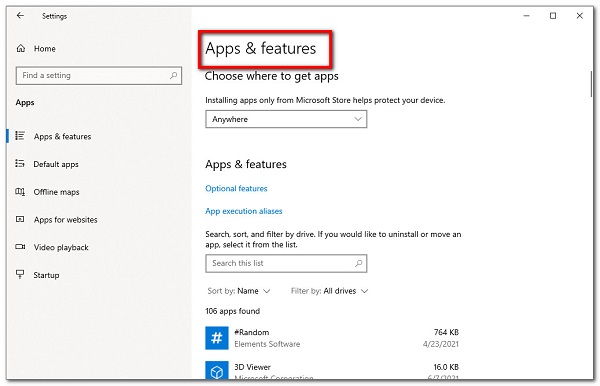Click the Offline maps sidebar icon
Image resolution: width=600 pixels, height=386 pixels.
[x=20, y=191]
